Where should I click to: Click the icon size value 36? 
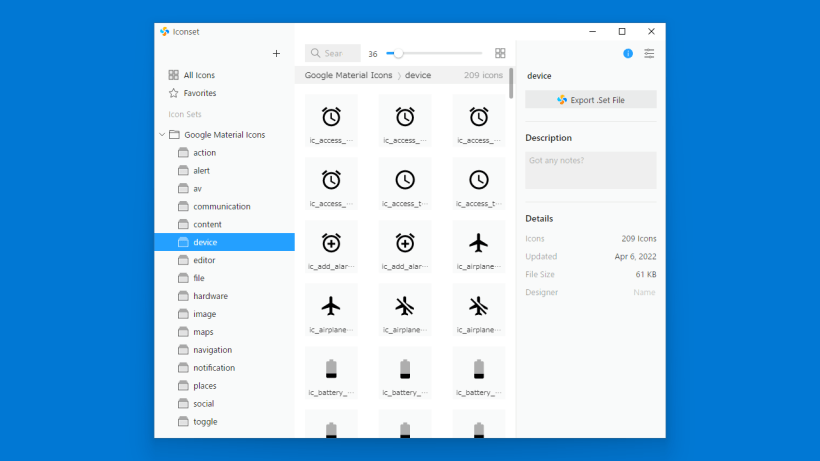[x=373, y=54]
